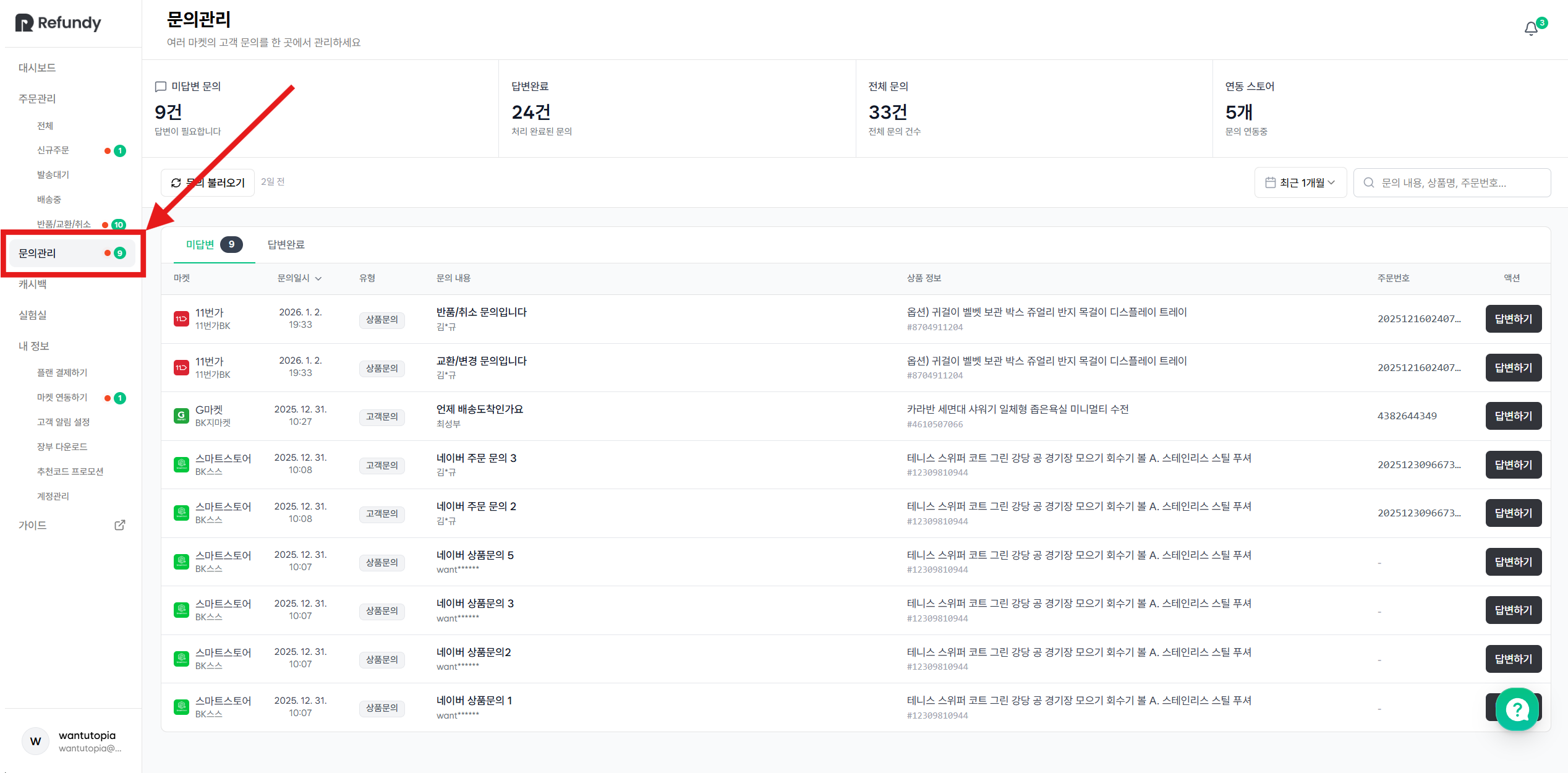Select 추천코드 프로모션 in the sidebar

[70, 472]
